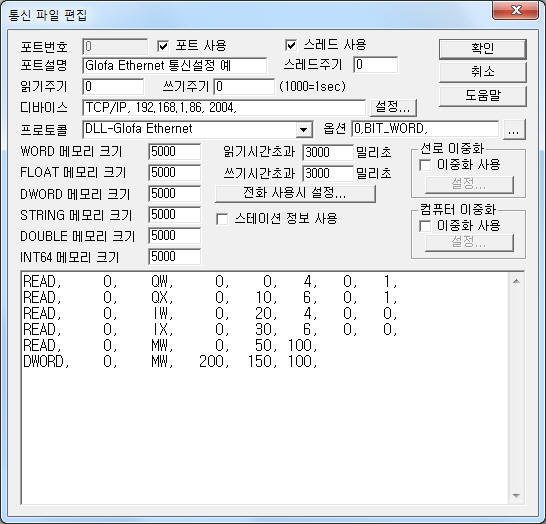Viewport: 546px width, 524px height.
Task: Click the ellipsis button next to 옵션 field
Action: pyautogui.click(x=514, y=130)
